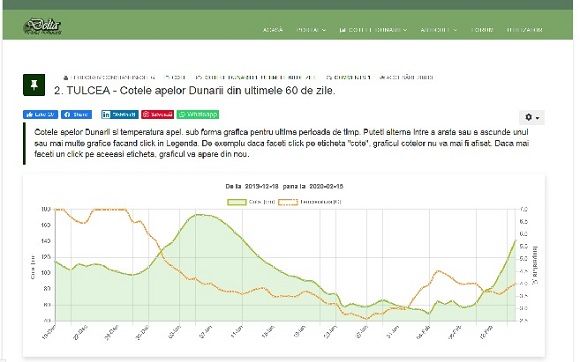Screen dimensions: 580x362
Task: Click the Facebook Like button
Action: tap(40, 115)
